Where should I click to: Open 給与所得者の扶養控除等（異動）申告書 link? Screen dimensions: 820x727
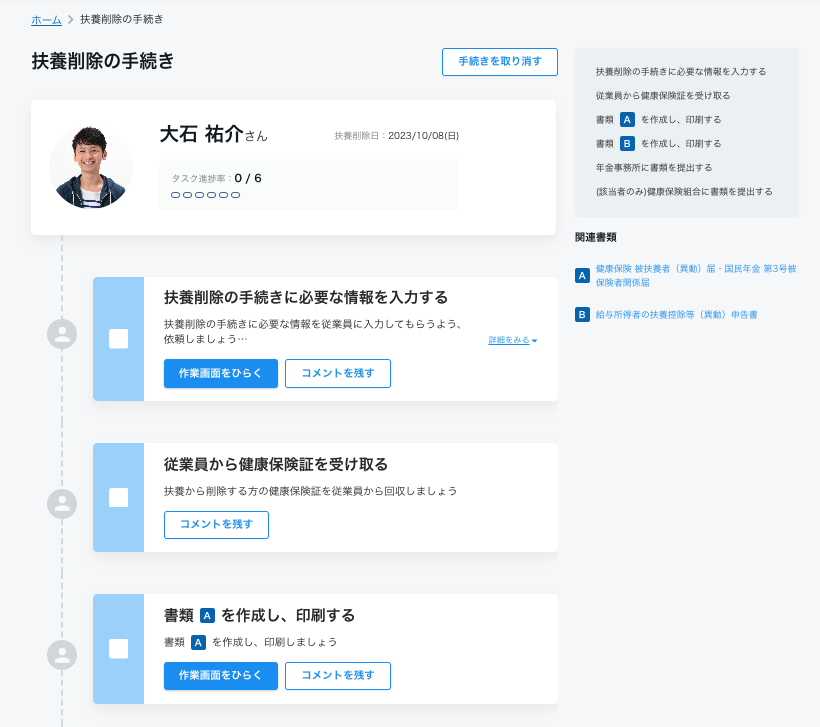[676, 314]
